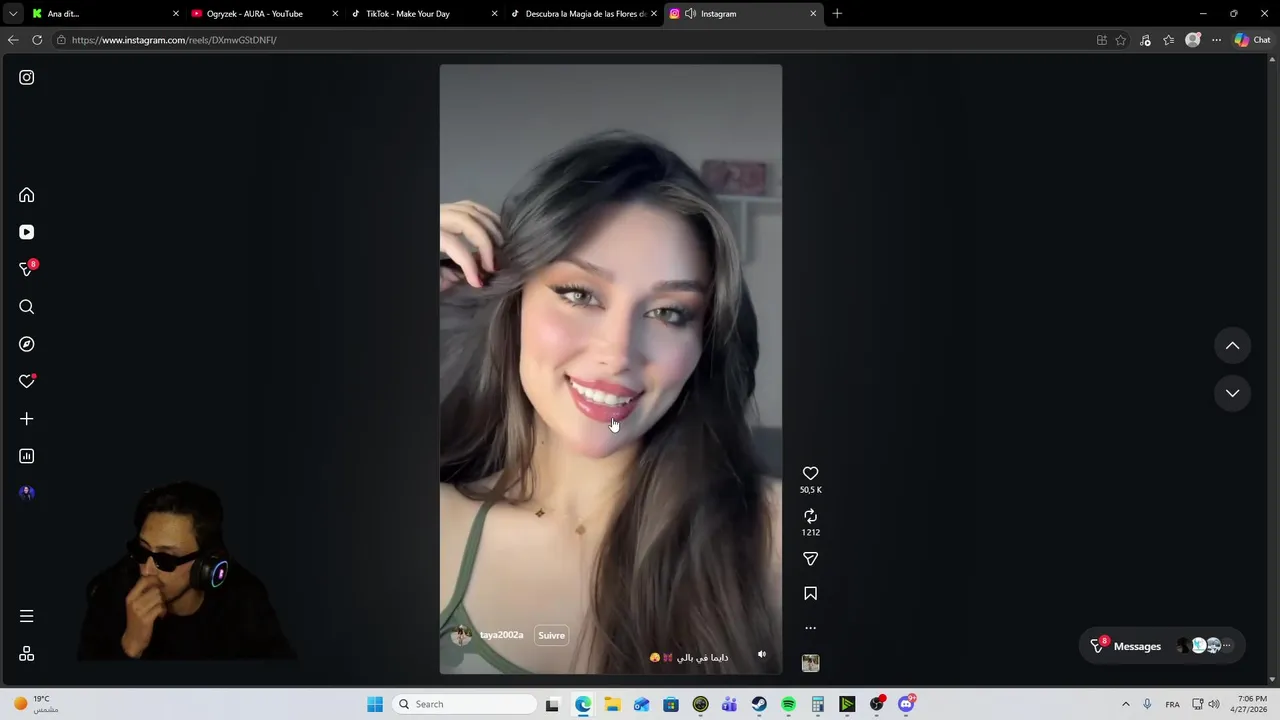Switch to the Ogryzek - AURA YouTube tab

point(264,14)
